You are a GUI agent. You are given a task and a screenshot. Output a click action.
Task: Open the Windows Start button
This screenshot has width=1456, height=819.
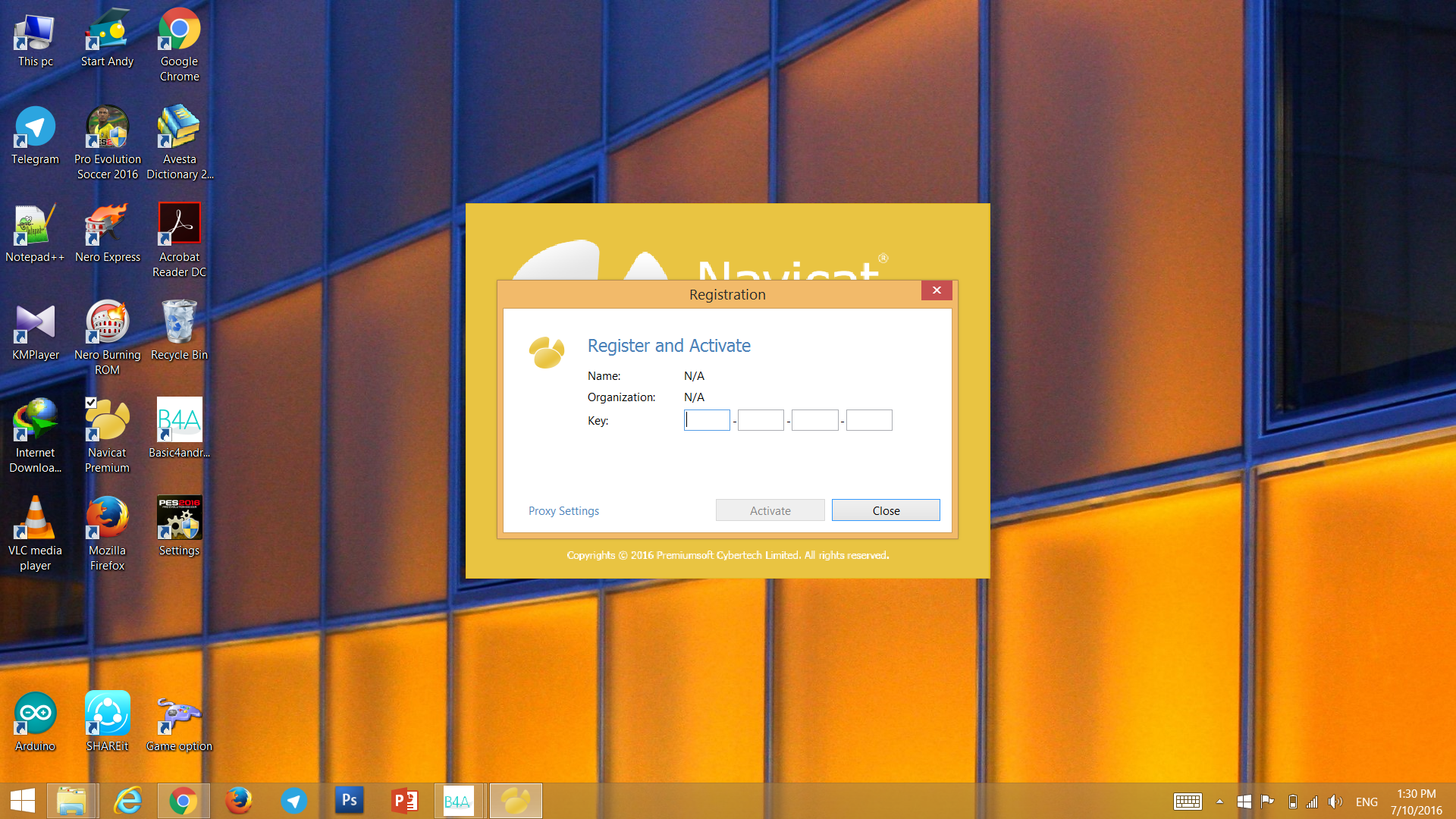[23, 801]
